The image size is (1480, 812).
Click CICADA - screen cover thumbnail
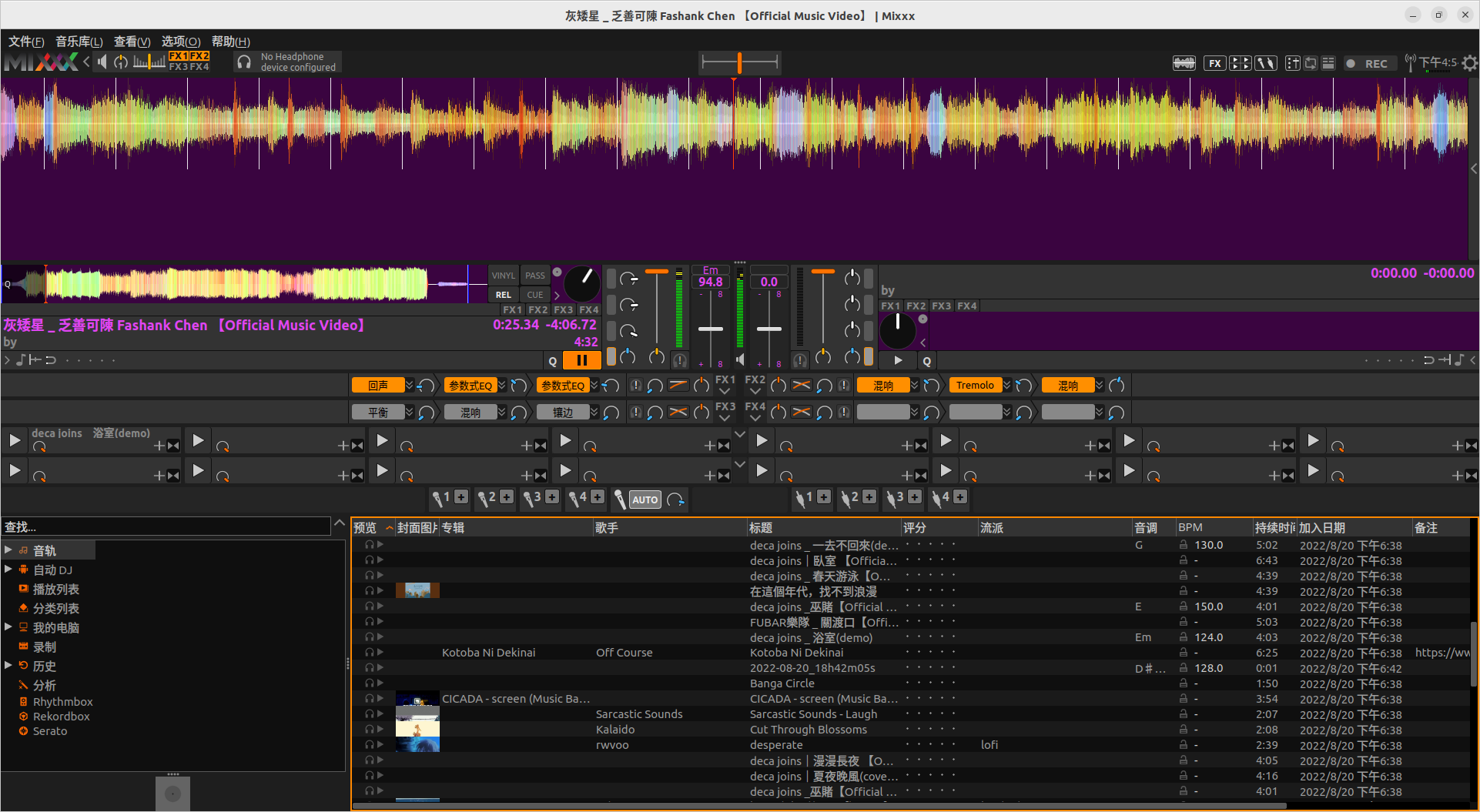[417, 699]
